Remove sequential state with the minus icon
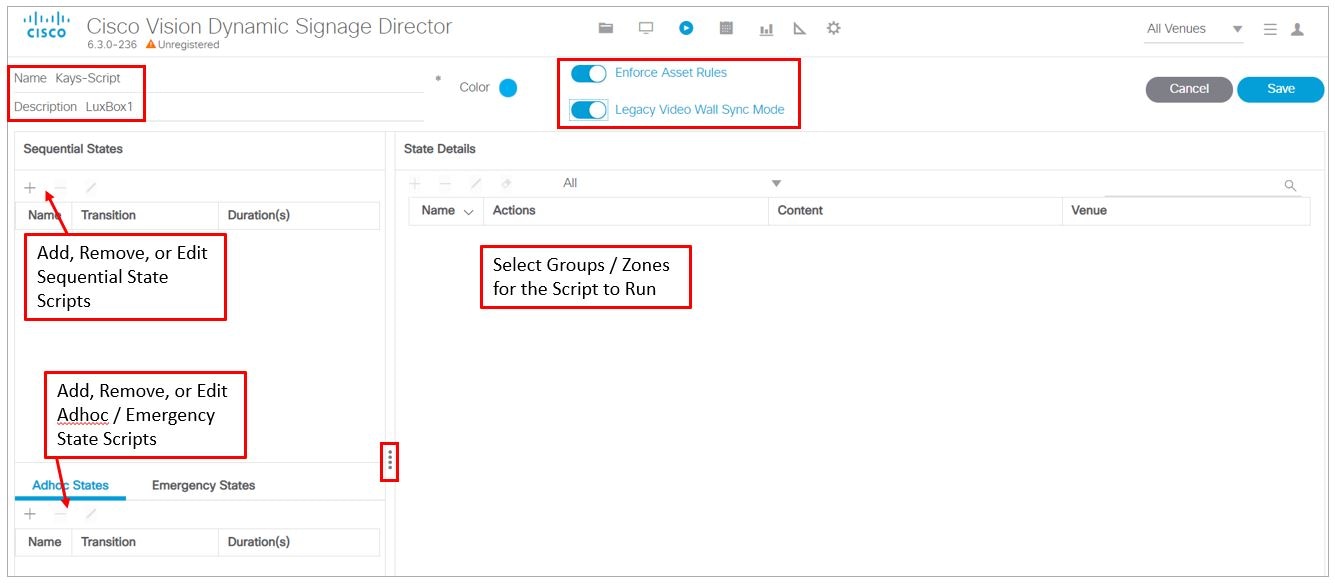Image resolution: width=1335 pixels, height=586 pixels. click(x=61, y=187)
